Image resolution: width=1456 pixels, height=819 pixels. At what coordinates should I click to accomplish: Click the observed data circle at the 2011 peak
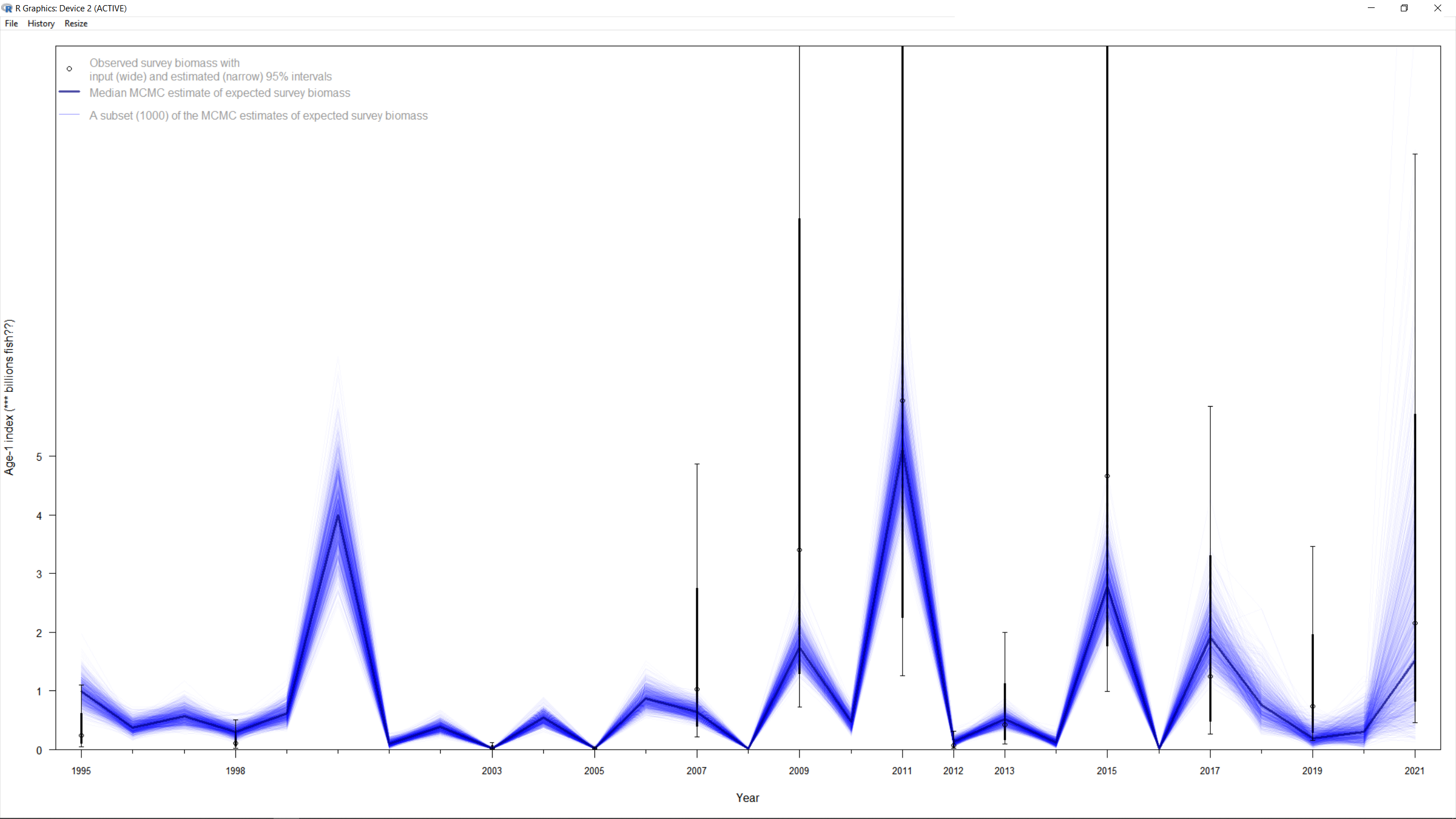(902, 401)
